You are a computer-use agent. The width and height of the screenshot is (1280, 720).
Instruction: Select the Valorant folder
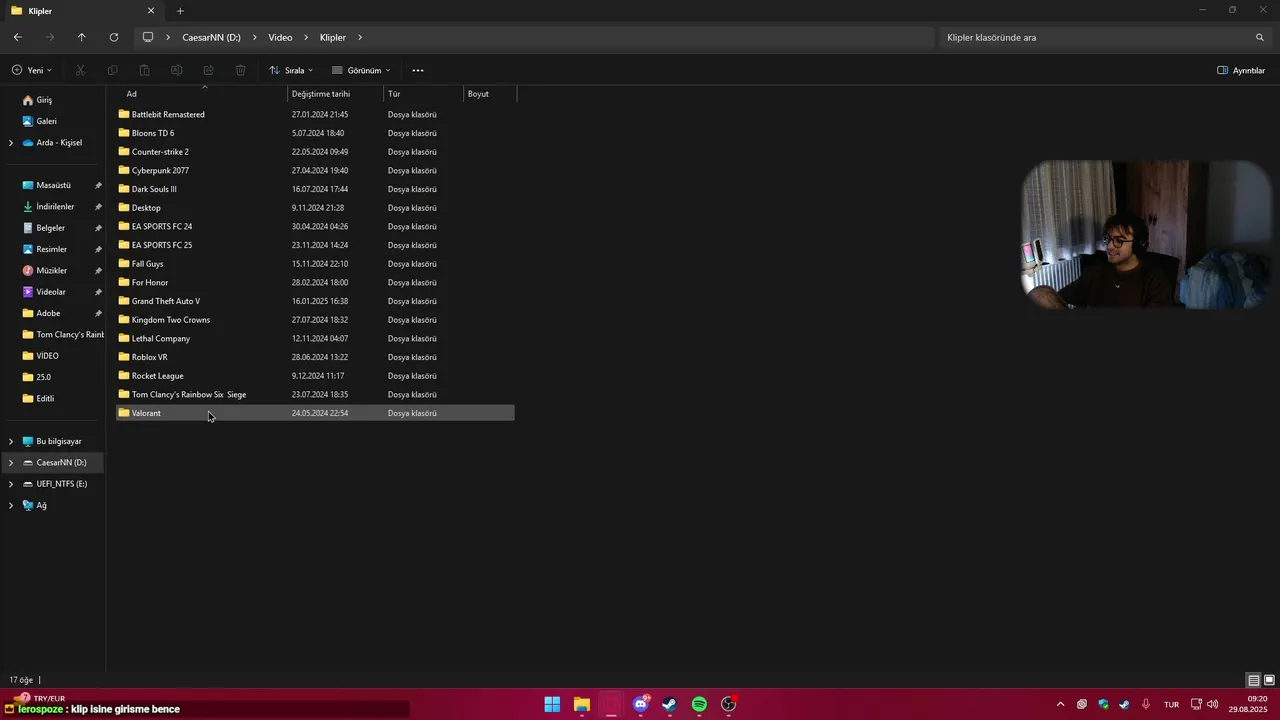316,413
